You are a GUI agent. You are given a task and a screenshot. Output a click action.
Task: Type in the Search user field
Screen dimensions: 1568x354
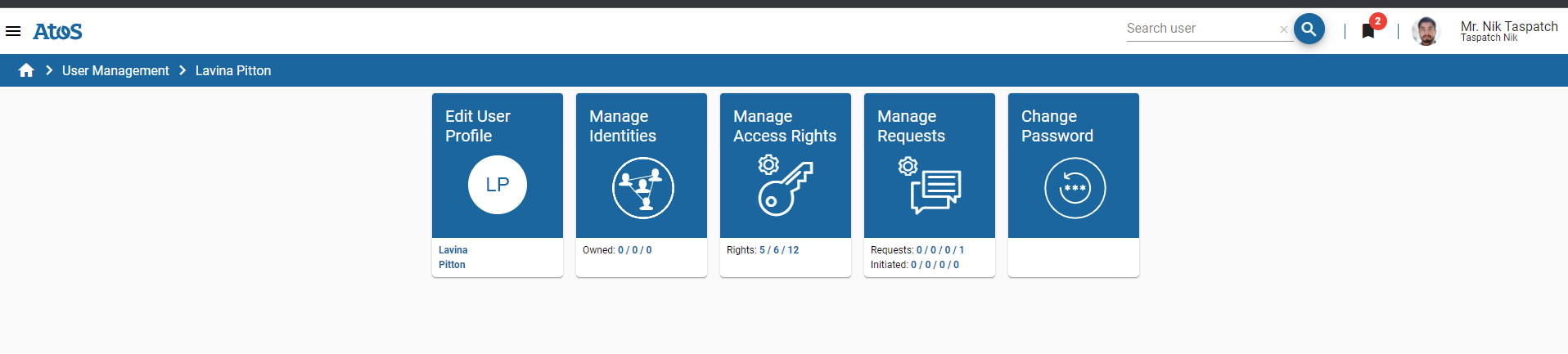point(1200,29)
